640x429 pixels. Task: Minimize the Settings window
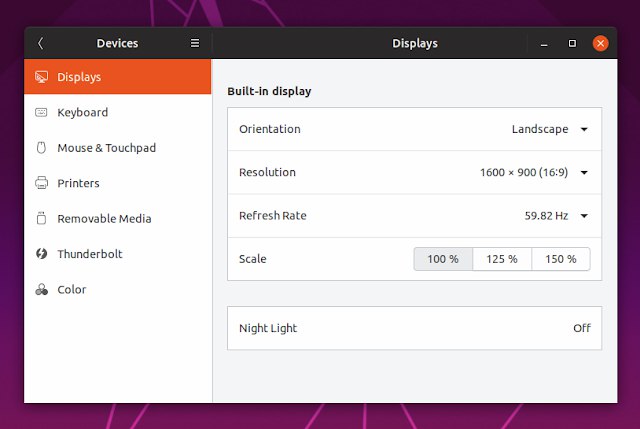[x=544, y=43]
